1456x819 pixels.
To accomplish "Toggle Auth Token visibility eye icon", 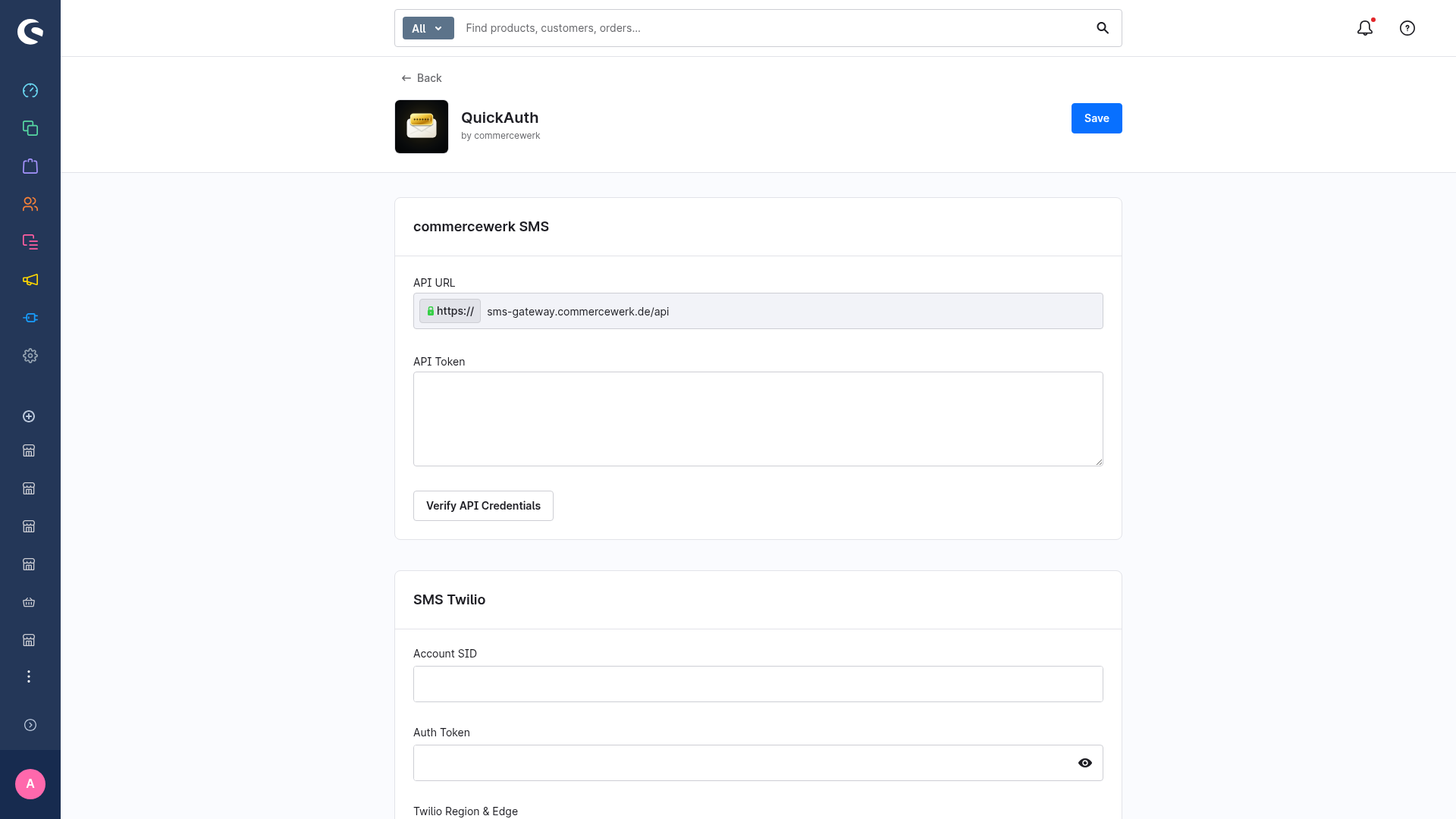I will (1085, 763).
